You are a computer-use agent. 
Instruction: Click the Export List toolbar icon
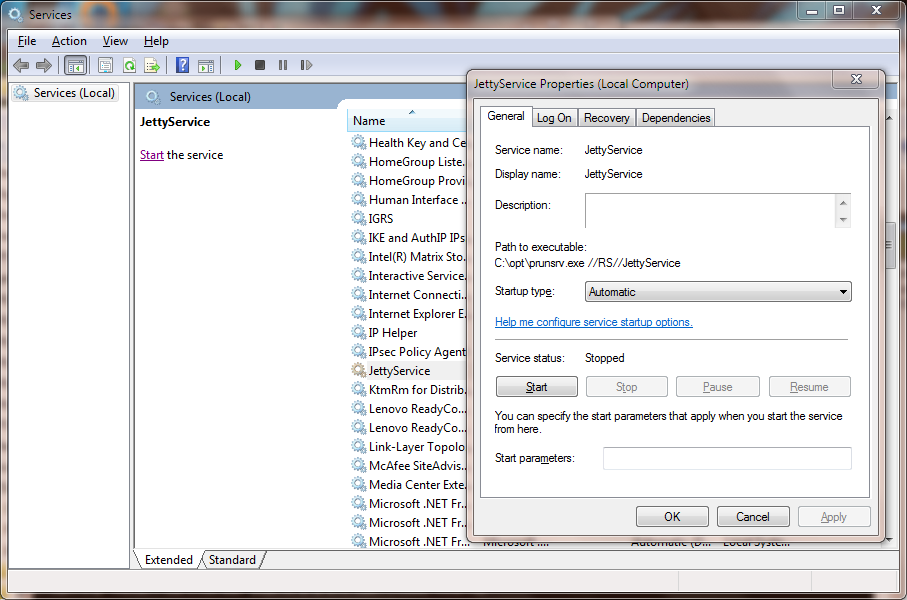click(152, 65)
